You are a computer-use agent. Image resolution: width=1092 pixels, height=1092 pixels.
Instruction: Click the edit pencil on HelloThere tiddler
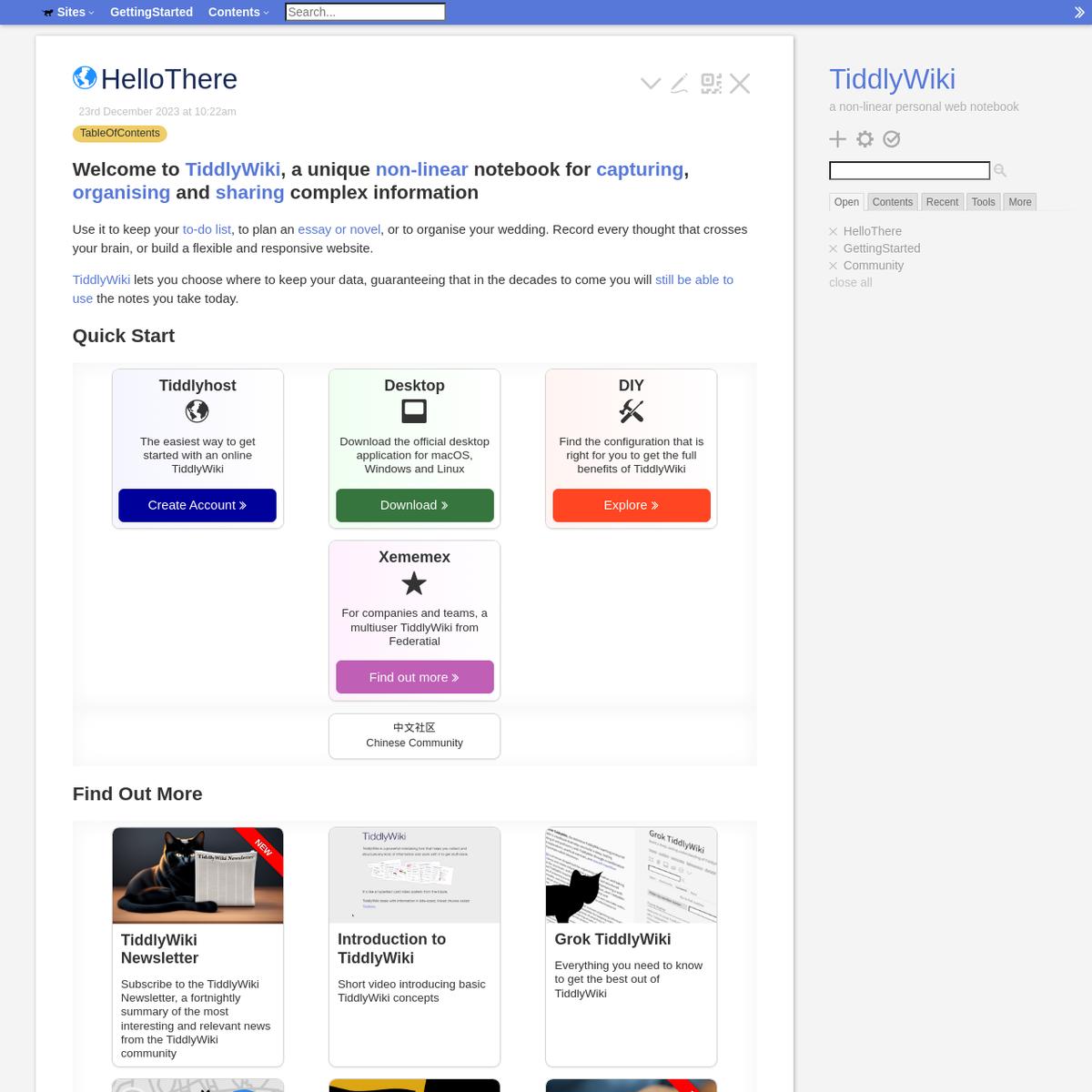pos(679,83)
